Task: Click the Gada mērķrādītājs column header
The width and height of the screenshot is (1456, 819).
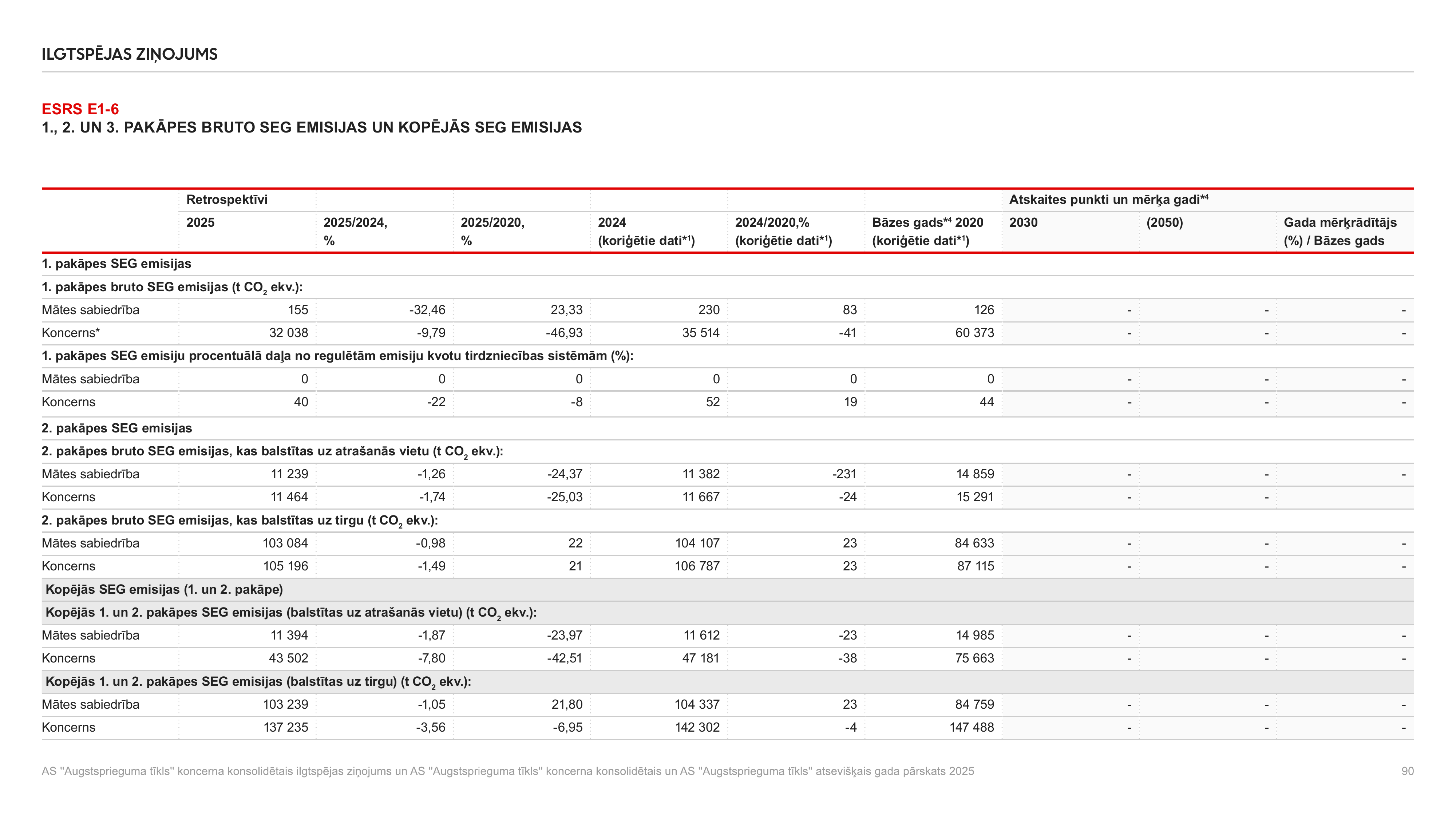Action: [1340, 231]
